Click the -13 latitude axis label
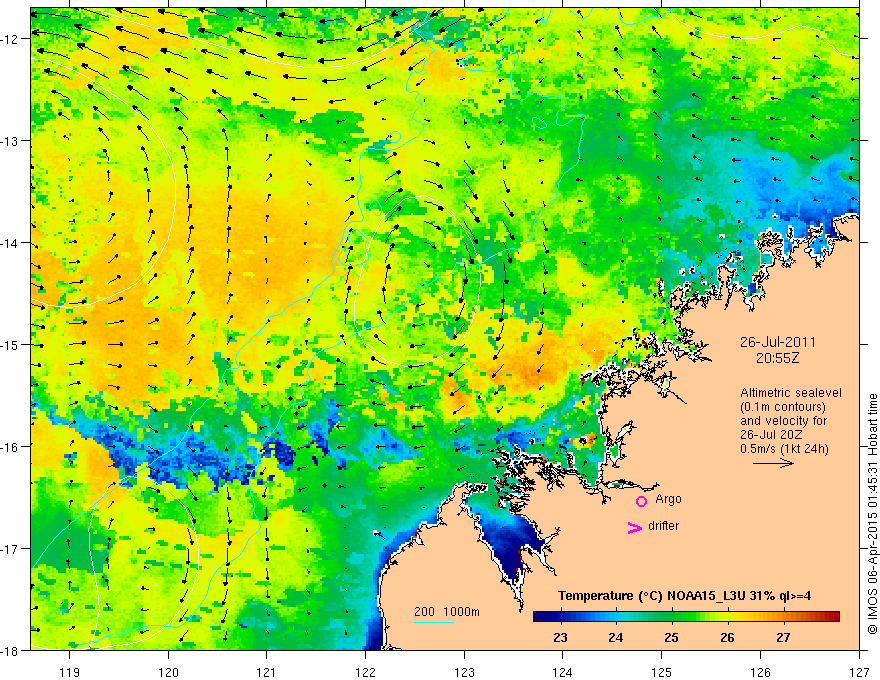 click(11, 141)
